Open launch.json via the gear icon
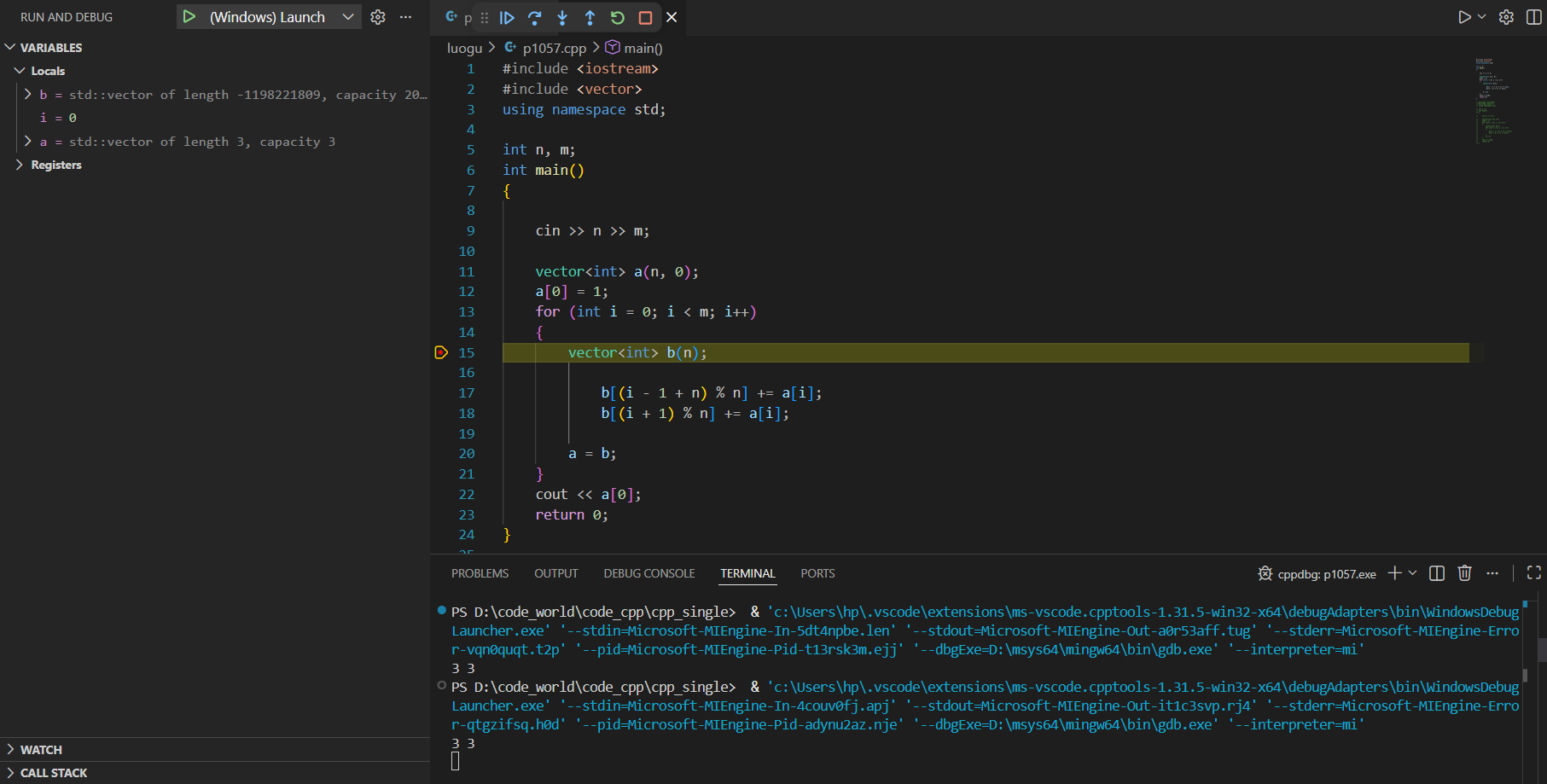This screenshot has height=784, width=1547. tap(378, 17)
